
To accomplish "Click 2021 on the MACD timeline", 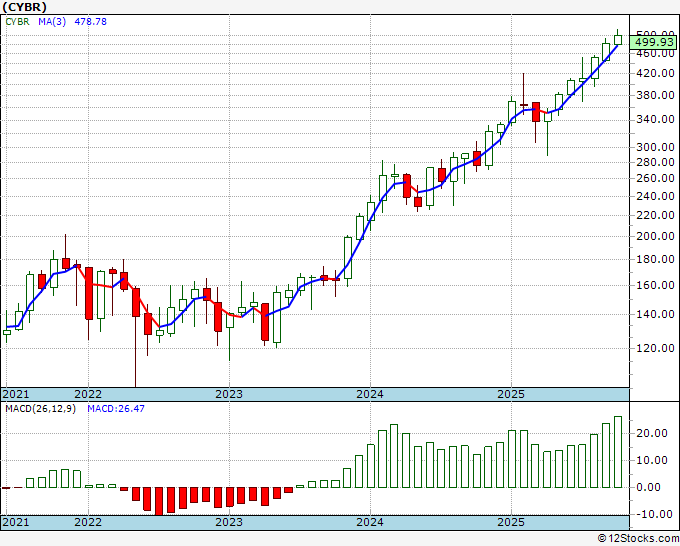I will pyautogui.click(x=16, y=522).
